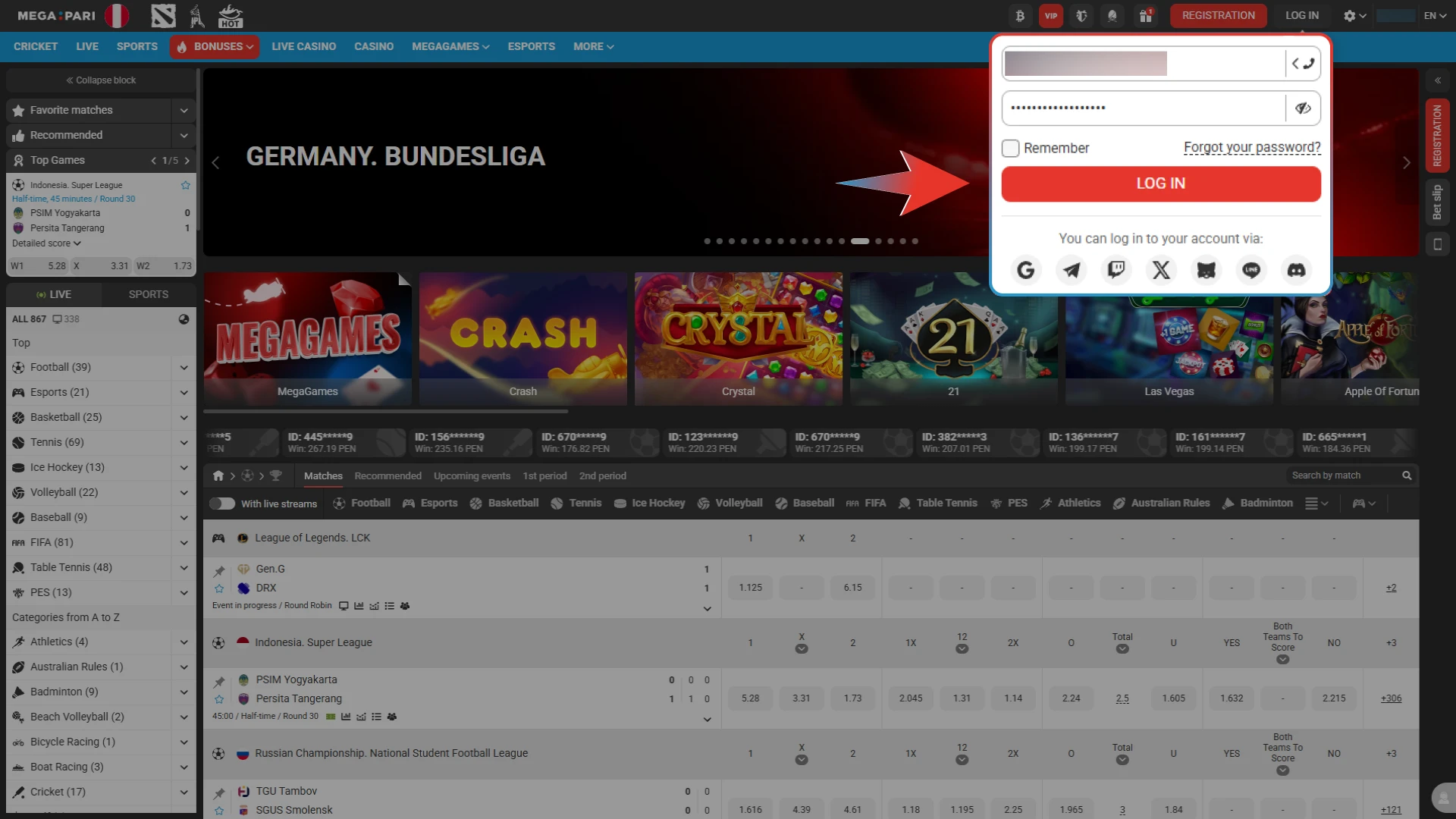Open the MEGAGAMES nav dropdown
The image size is (1456, 819).
[450, 46]
